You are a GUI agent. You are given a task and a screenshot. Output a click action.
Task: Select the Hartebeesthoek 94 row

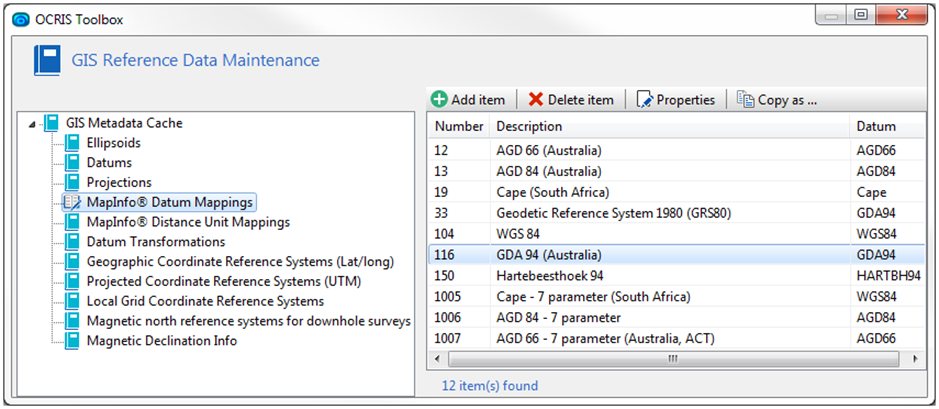click(676, 276)
